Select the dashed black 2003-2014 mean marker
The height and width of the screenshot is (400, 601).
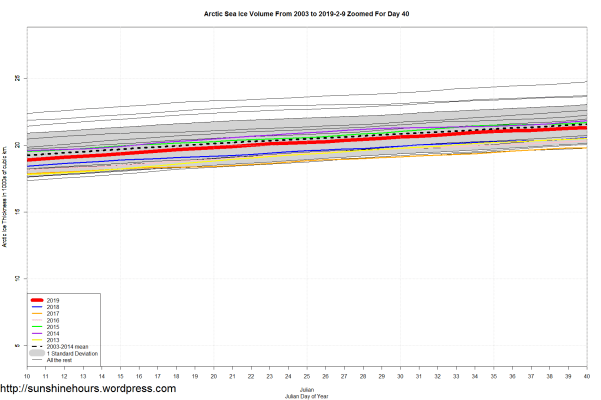(38, 347)
